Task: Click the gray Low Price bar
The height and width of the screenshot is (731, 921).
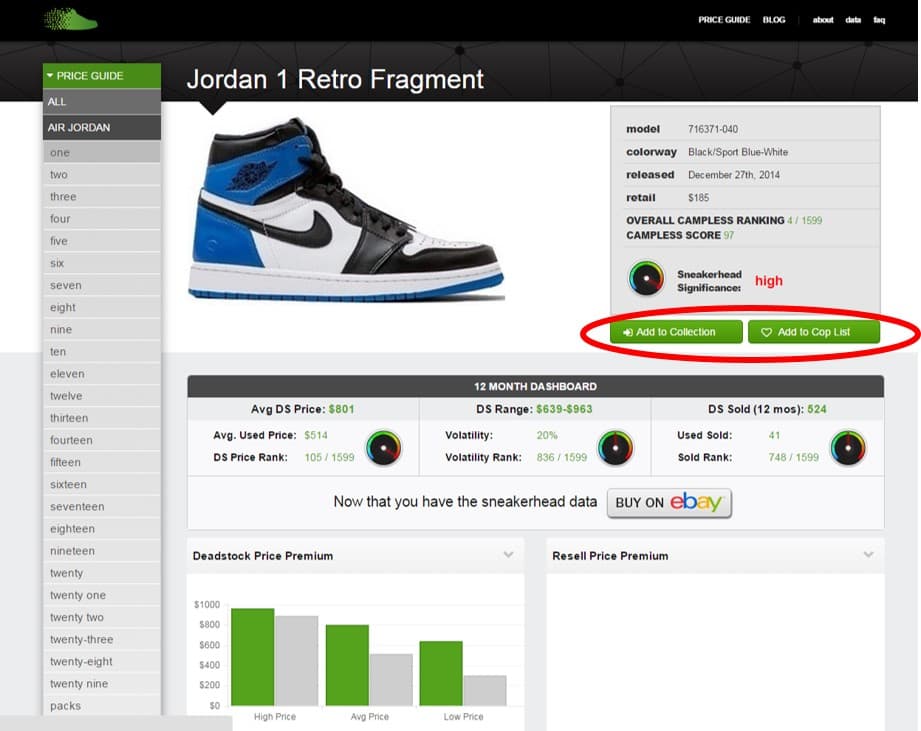Action: 485,690
